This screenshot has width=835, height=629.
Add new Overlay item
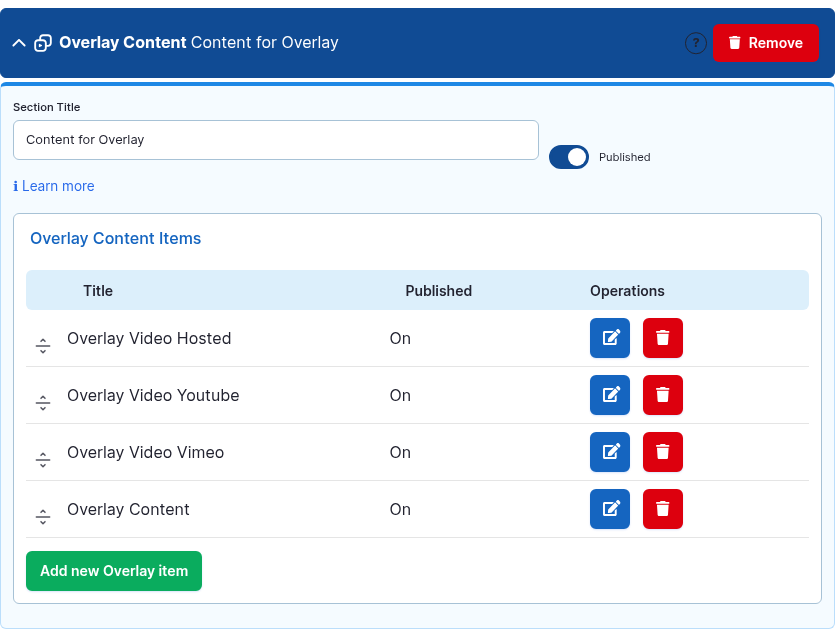click(x=114, y=571)
